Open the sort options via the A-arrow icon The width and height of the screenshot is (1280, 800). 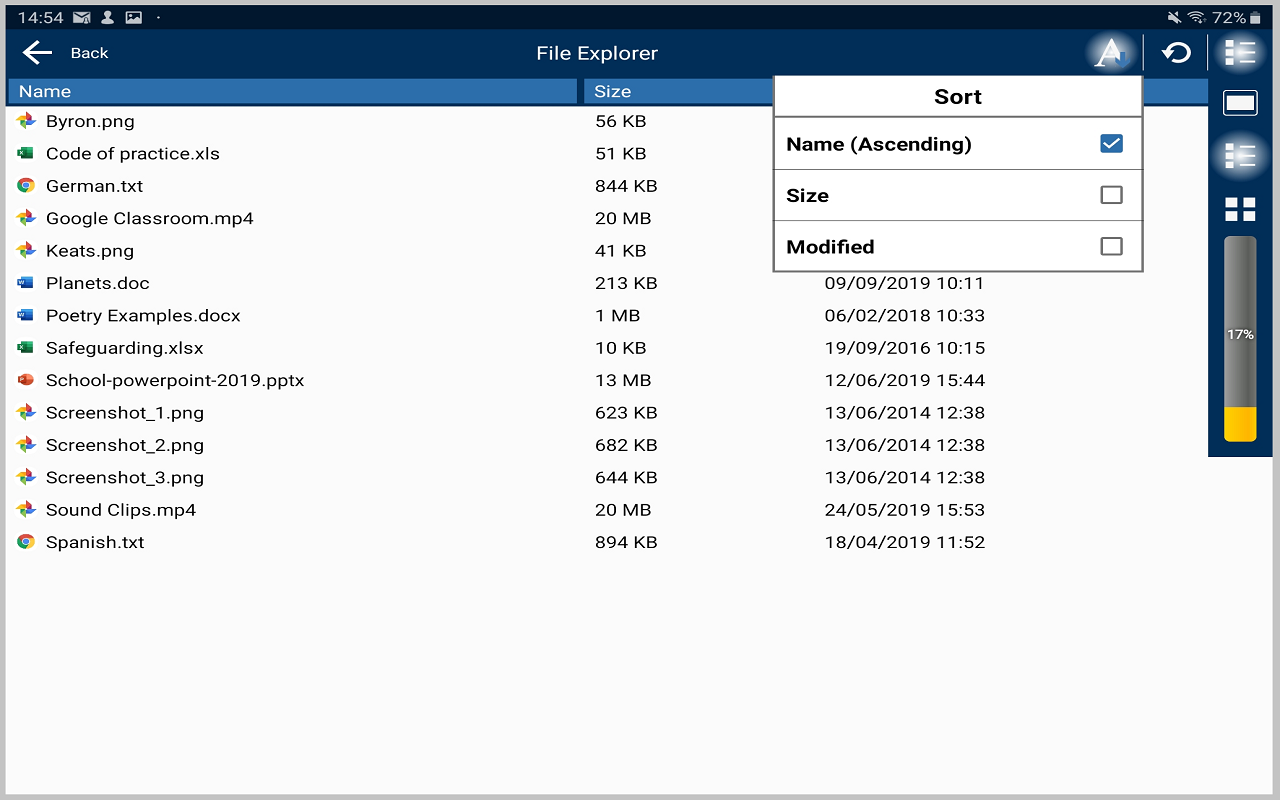point(1110,52)
